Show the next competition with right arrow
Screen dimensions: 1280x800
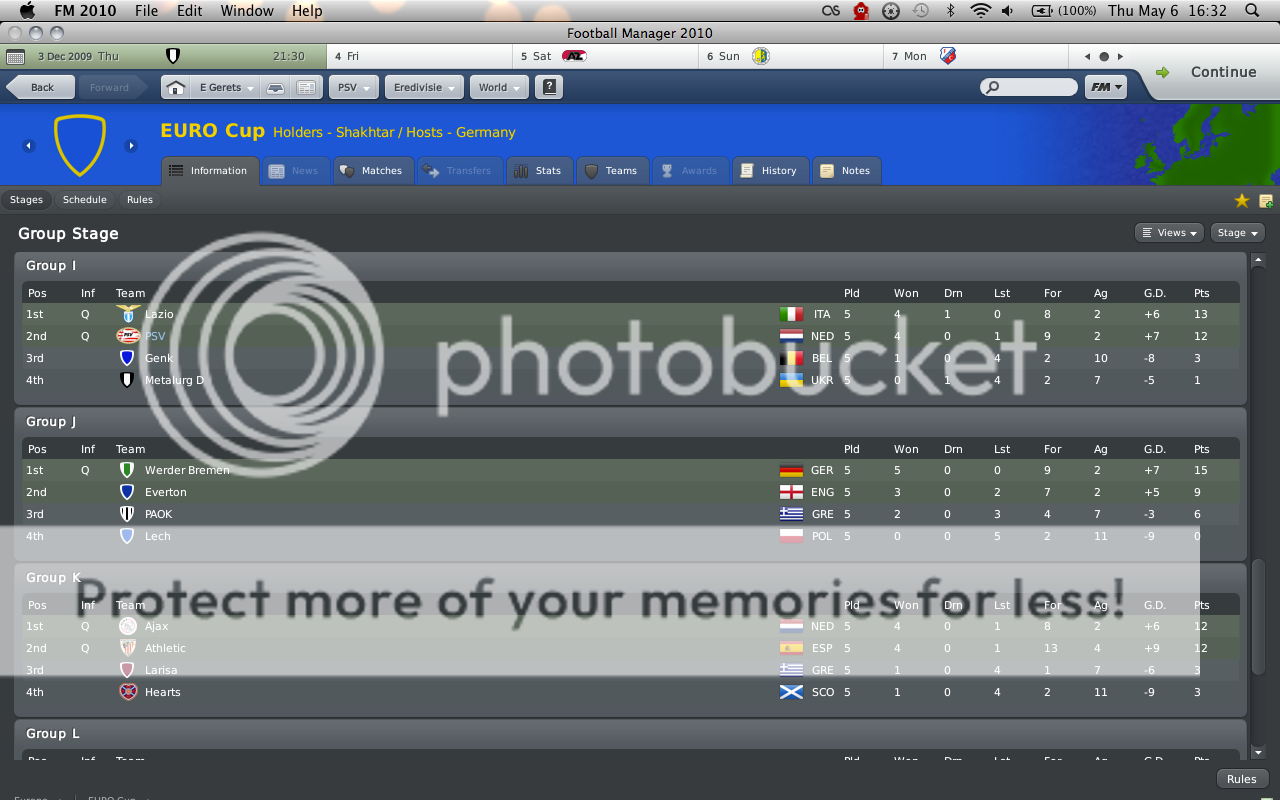[x=130, y=146]
